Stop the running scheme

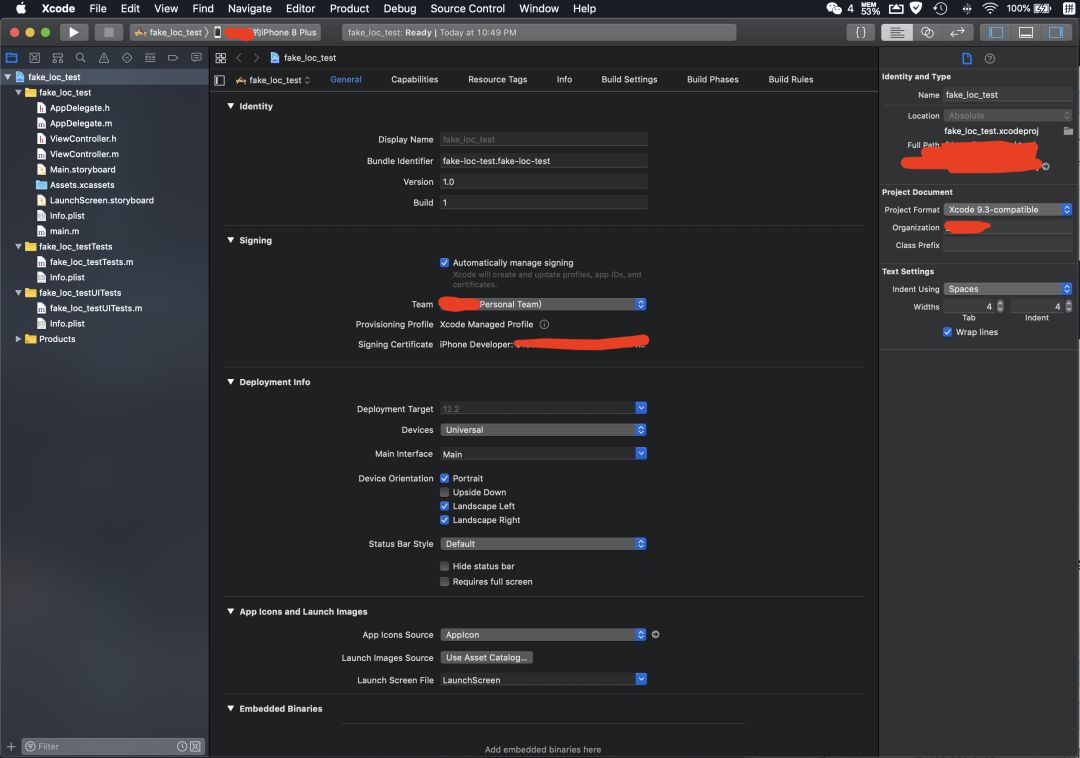pos(108,32)
